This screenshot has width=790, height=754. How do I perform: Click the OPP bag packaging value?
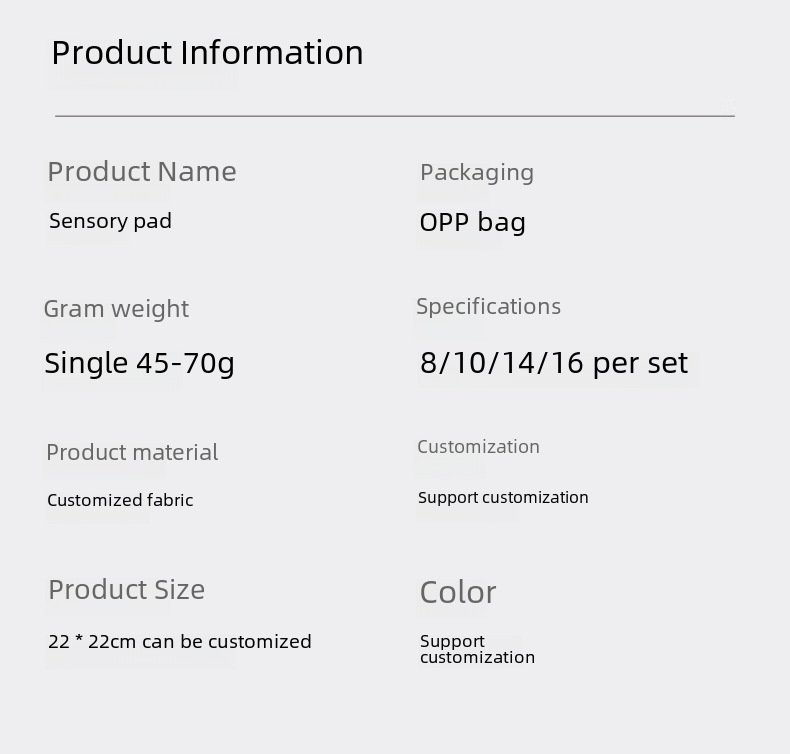472,222
